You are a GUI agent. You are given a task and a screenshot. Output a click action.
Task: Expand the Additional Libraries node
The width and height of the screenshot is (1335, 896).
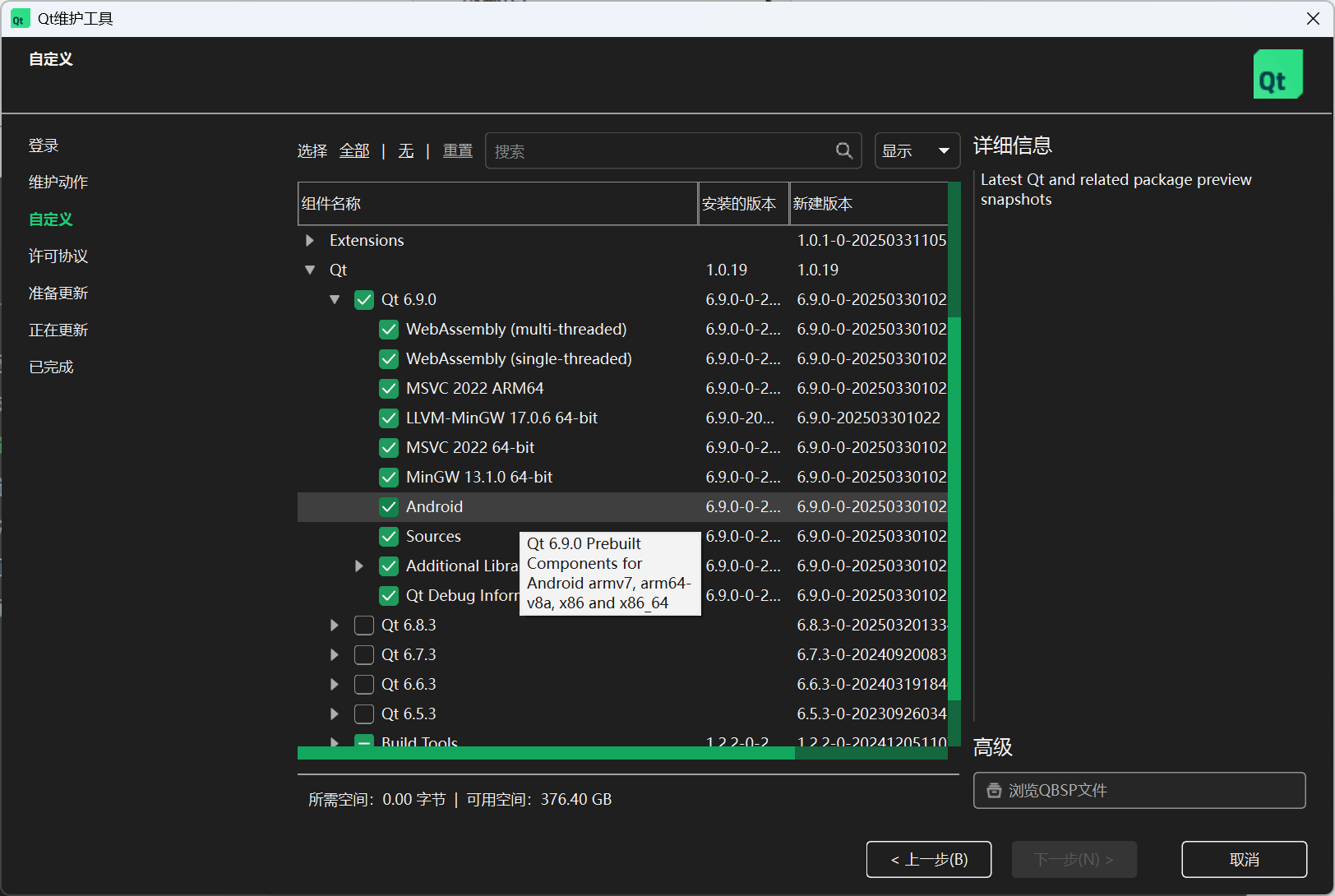(359, 566)
